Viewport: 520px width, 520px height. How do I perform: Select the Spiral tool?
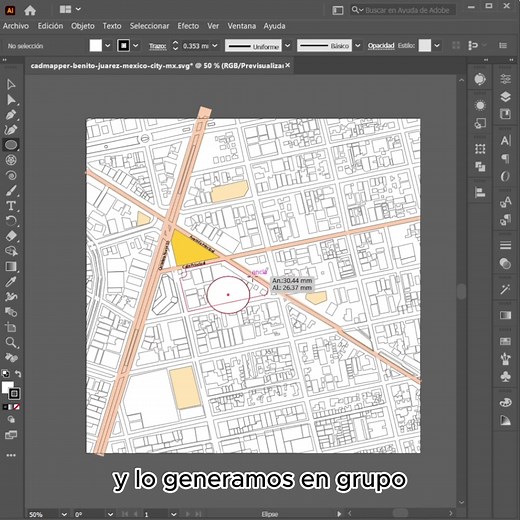11,176
